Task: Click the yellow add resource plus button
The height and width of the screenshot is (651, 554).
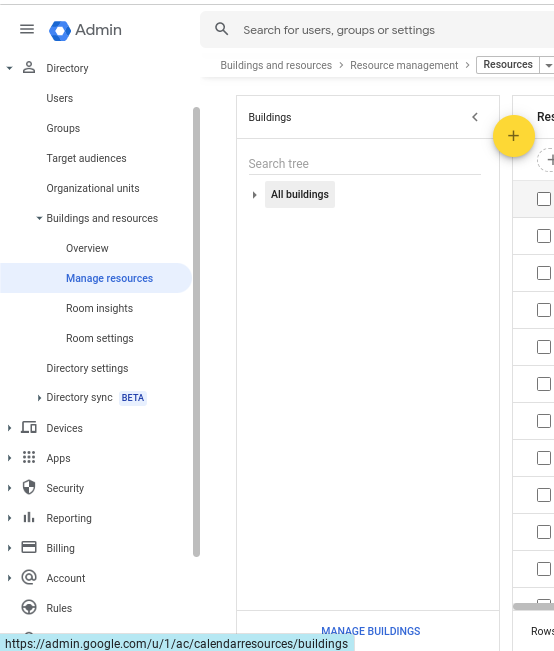Action: (x=513, y=136)
